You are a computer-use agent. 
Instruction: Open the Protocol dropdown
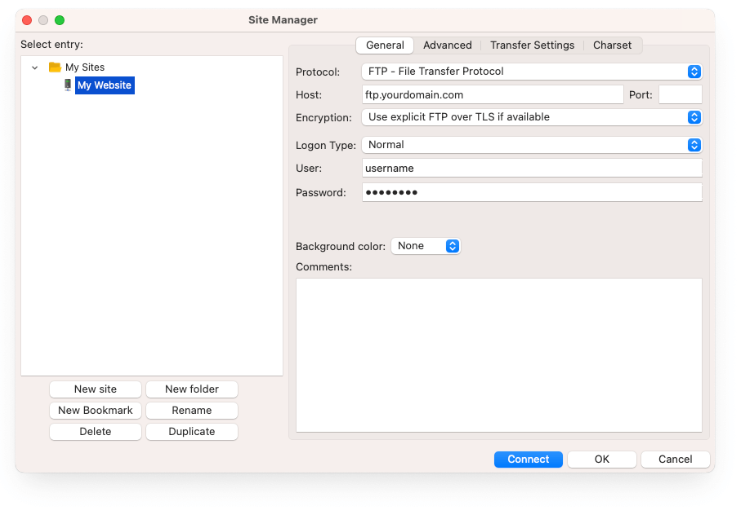(x=532, y=71)
